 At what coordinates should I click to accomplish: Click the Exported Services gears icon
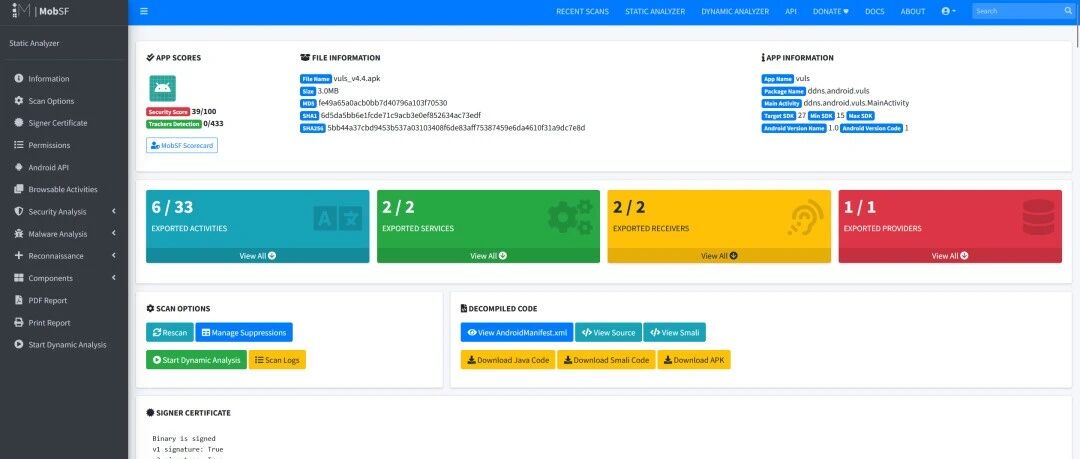(x=570, y=217)
